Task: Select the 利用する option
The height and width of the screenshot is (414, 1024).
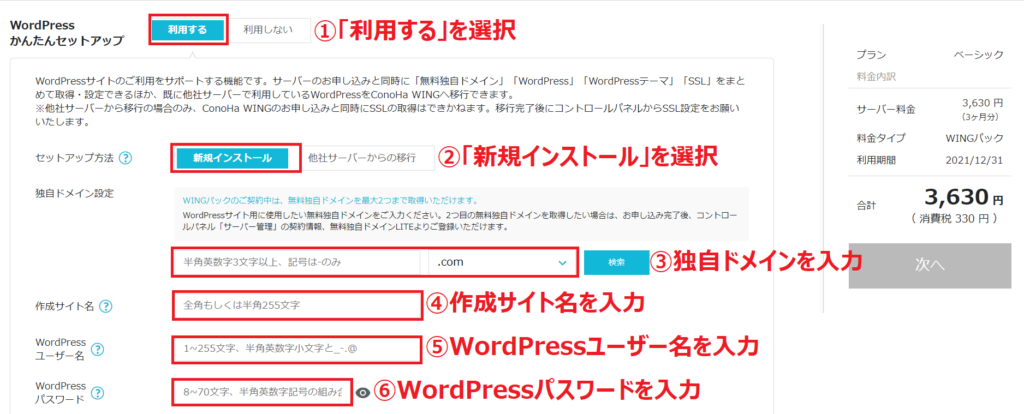Action: [188, 30]
